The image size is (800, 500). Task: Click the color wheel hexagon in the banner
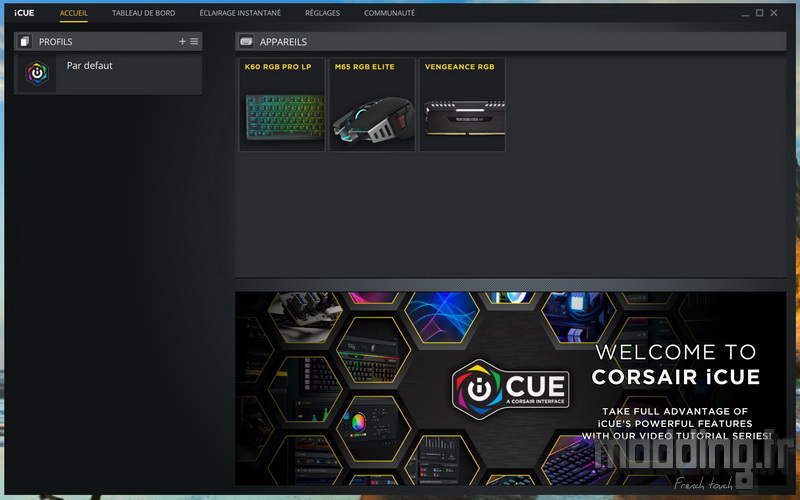tap(373, 428)
